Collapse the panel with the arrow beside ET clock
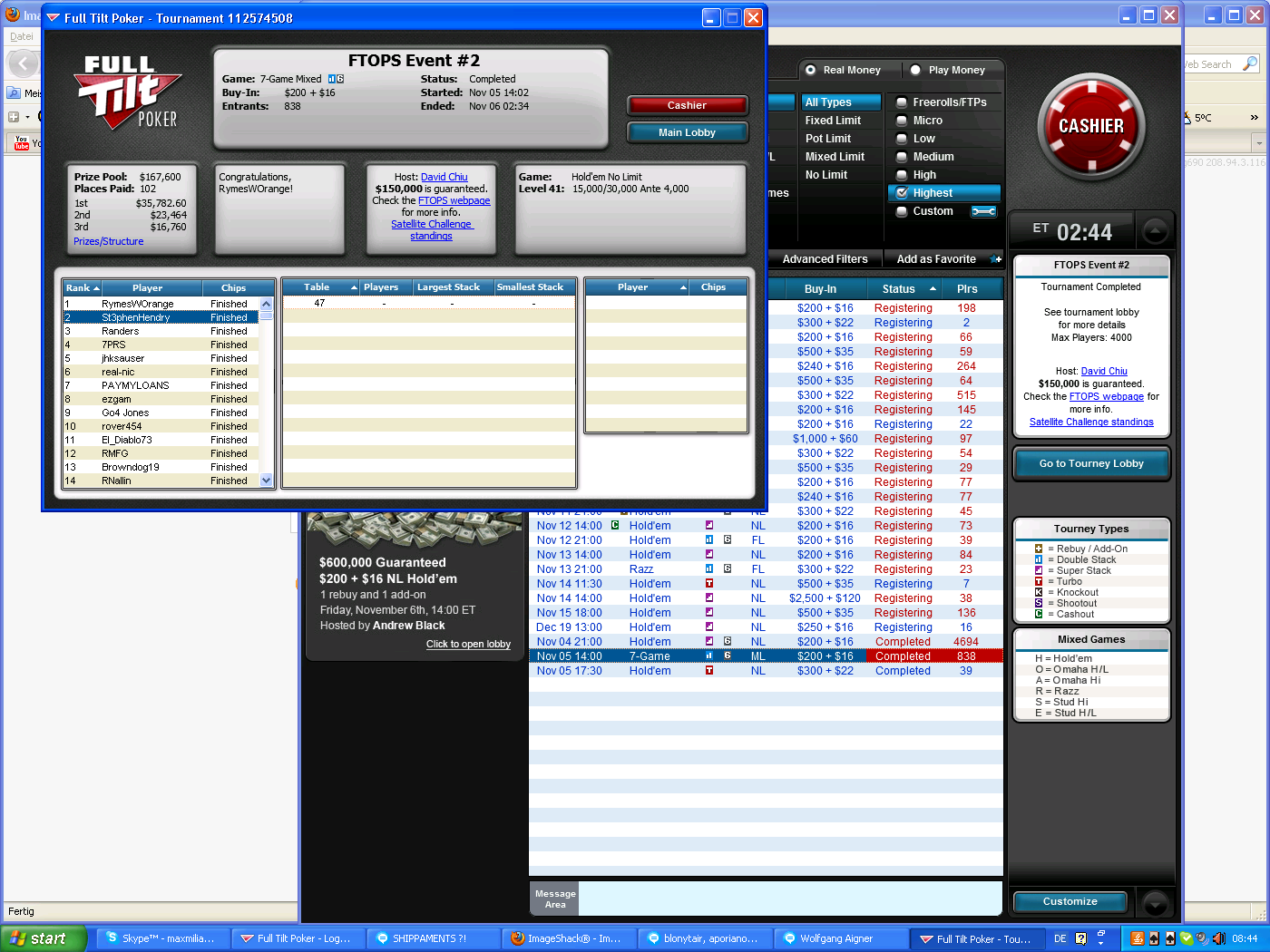Viewport: 1270px width, 952px height. pos(1155,231)
